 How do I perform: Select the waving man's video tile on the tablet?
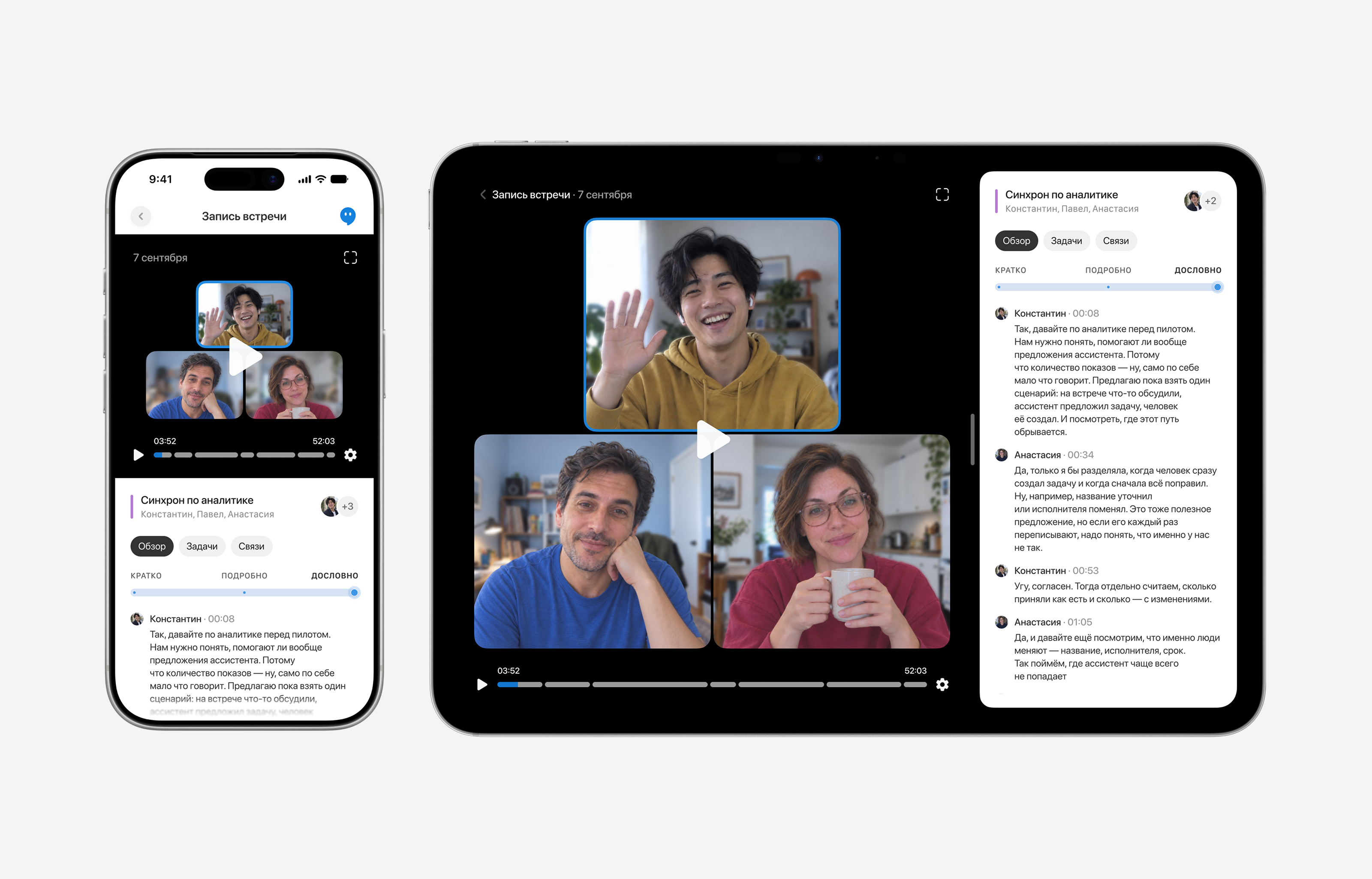712,324
